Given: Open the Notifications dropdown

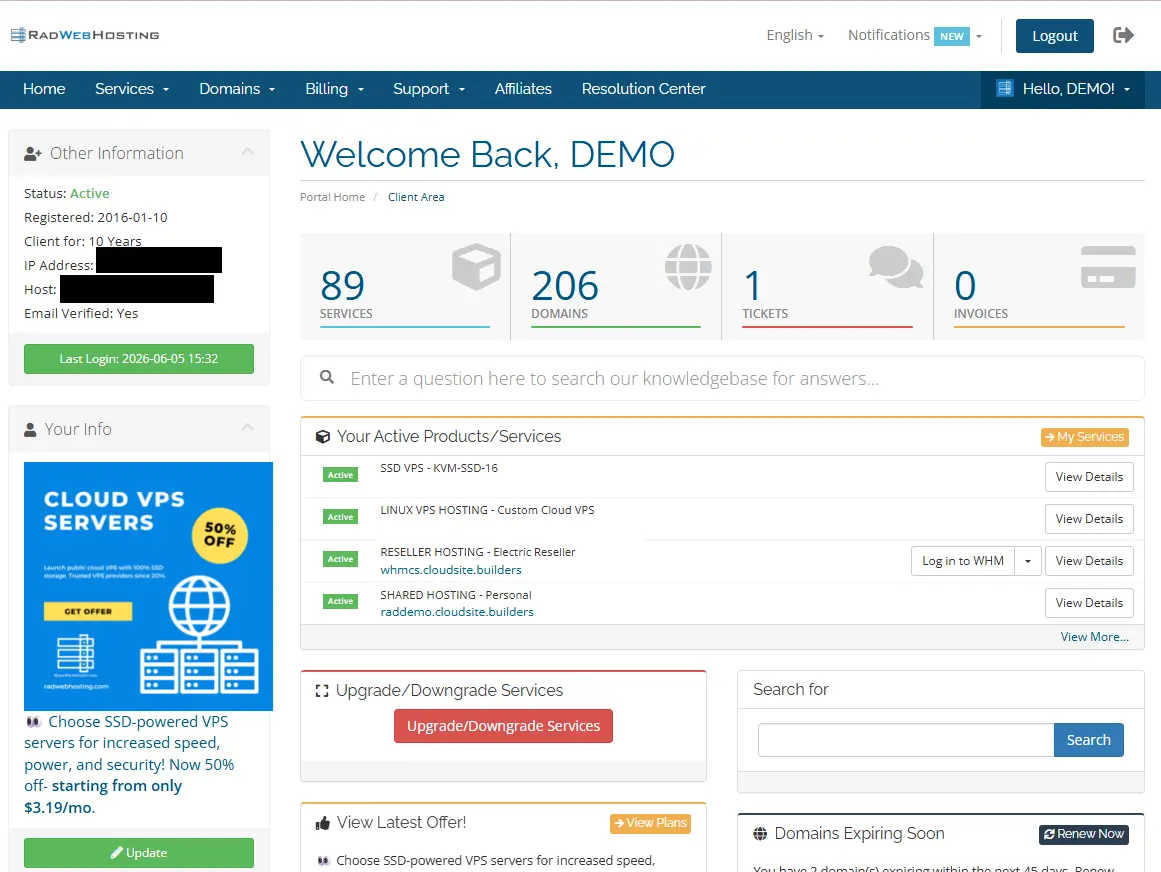Looking at the screenshot, I should click(x=915, y=35).
